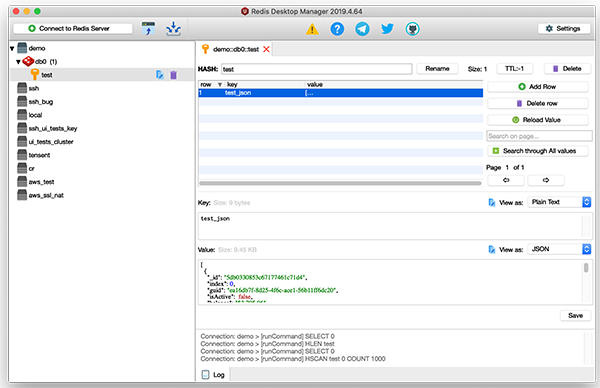Click Reload Value button
Image resolution: width=600 pixels, height=388 pixels.
pyautogui.click(x=538, y=120)
